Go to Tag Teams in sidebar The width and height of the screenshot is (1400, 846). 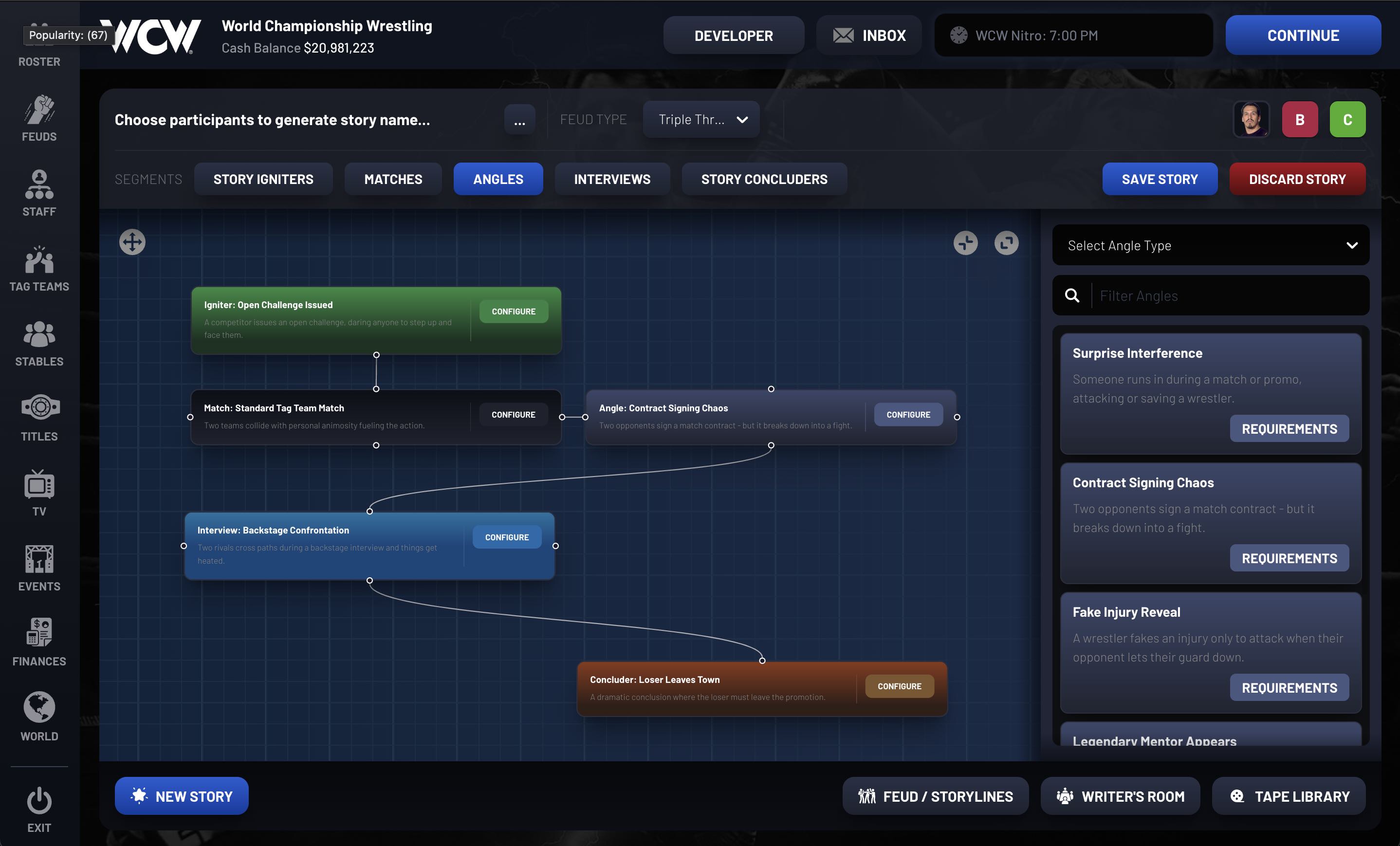(x=39, y=268)
